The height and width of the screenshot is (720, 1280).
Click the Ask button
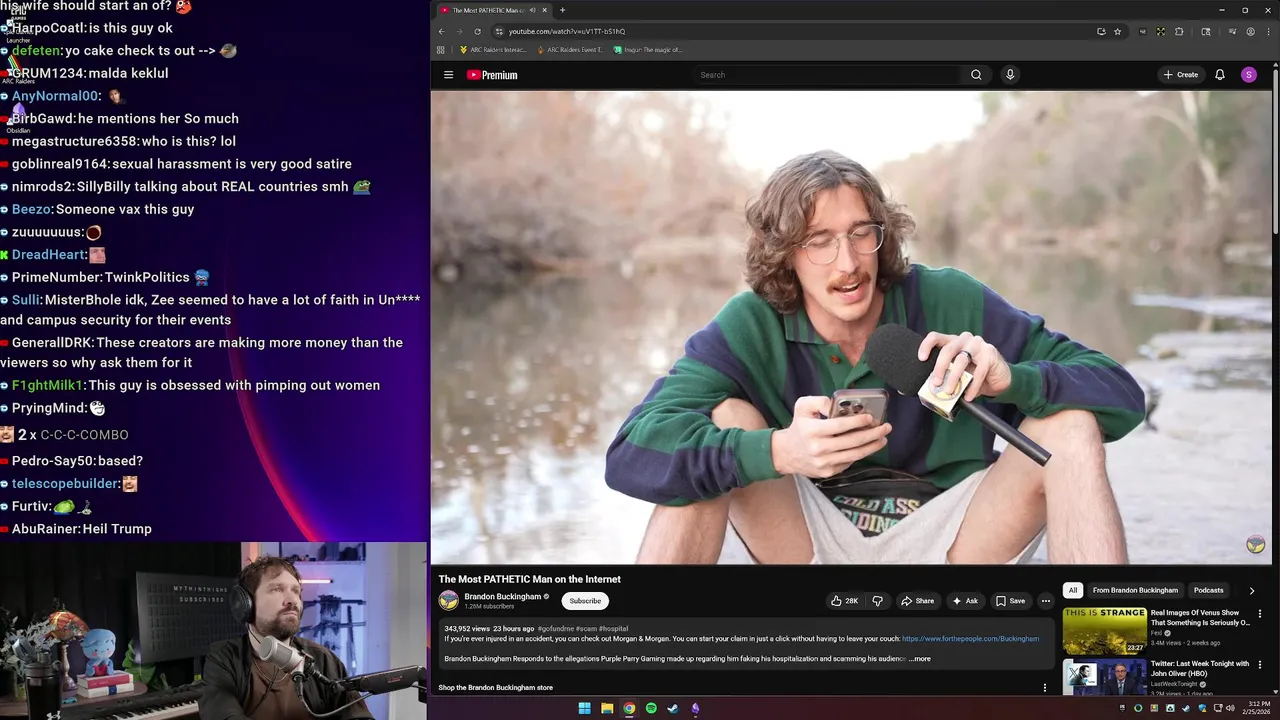click(x=965, y=601)
